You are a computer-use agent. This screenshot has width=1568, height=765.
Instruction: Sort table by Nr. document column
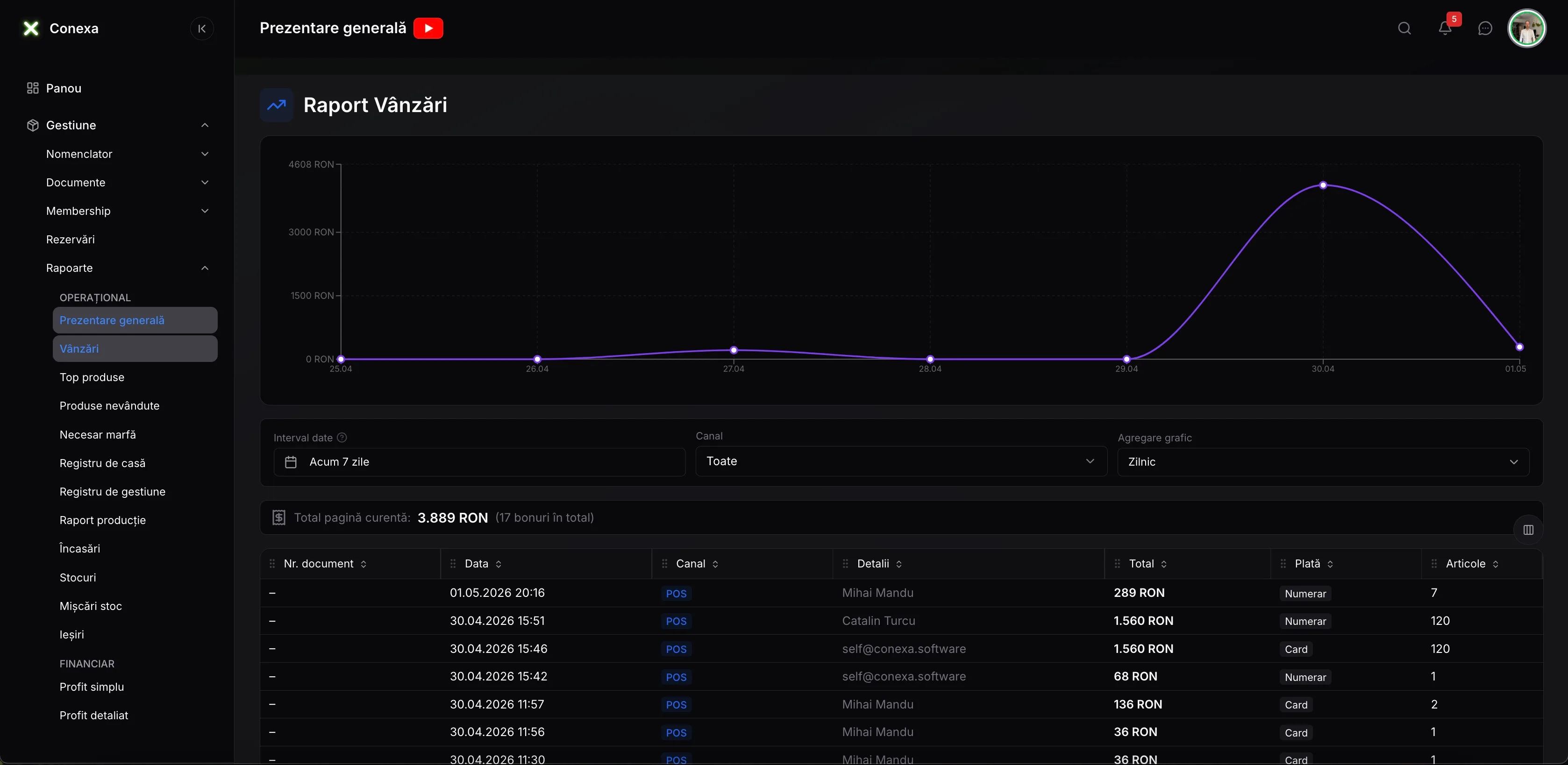(363, 564)
